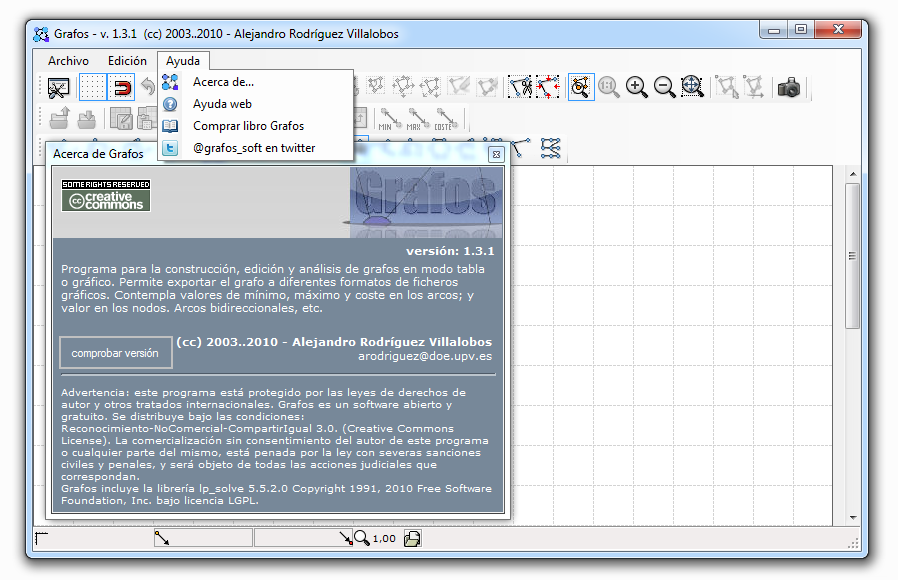Toggle the red magnet snap tool
The height and width of the screenshot is (580, 898).
click(x=123, y=85)
